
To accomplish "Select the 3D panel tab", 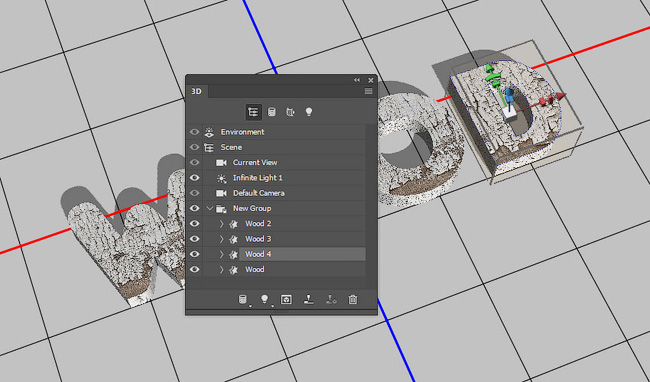I will point(196,91).
